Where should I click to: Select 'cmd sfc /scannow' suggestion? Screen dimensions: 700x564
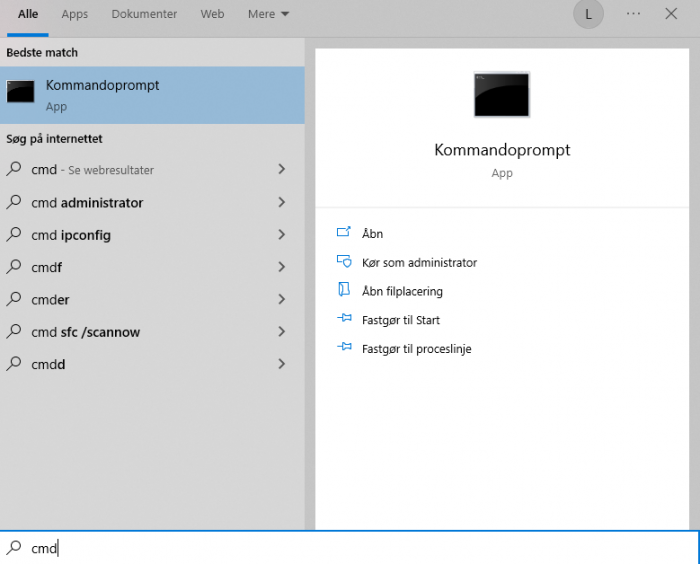[x=152, y=332]
